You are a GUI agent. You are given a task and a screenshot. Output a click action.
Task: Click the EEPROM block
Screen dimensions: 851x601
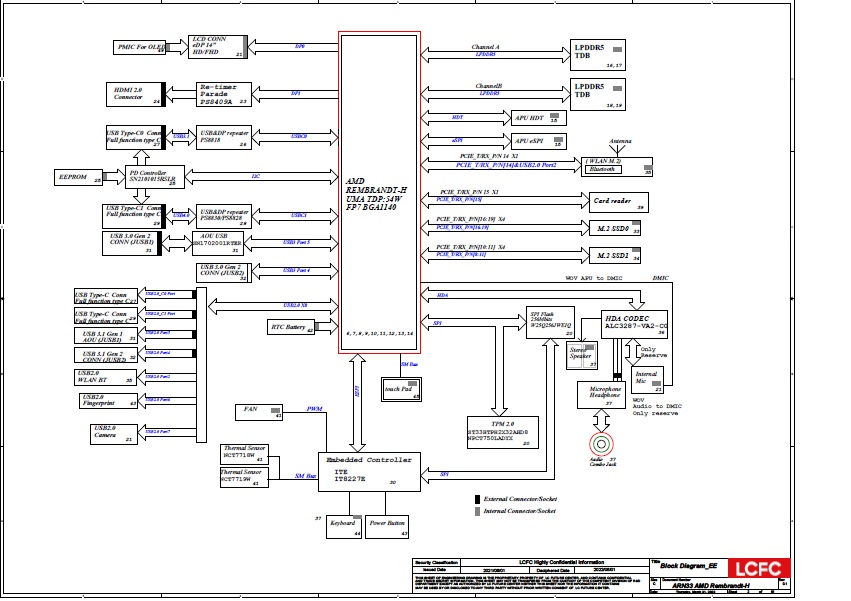click(x=79, y=178)
